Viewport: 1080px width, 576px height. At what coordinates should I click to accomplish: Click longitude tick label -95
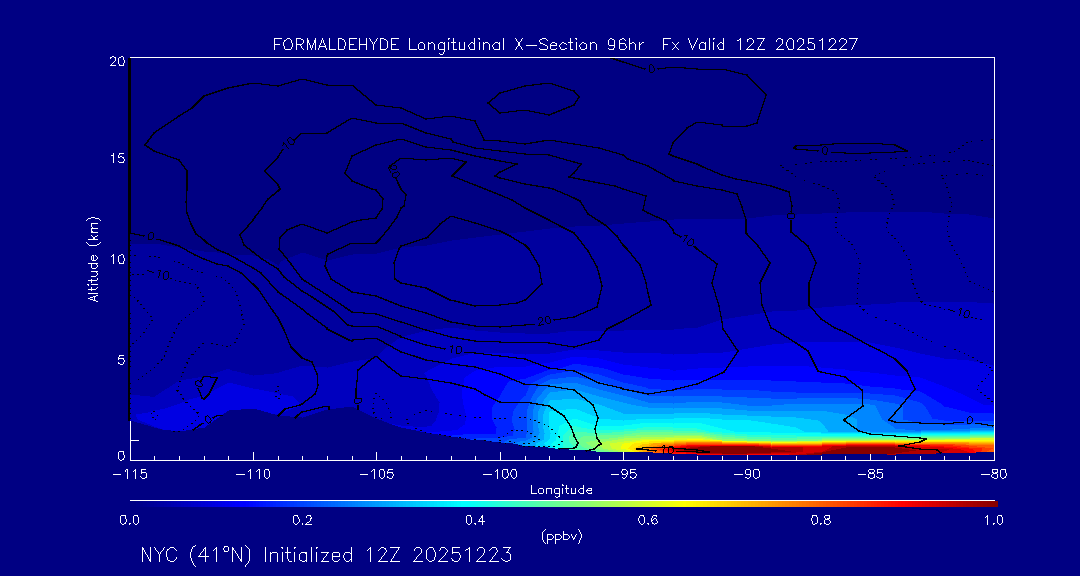click(x=623, y=474)
